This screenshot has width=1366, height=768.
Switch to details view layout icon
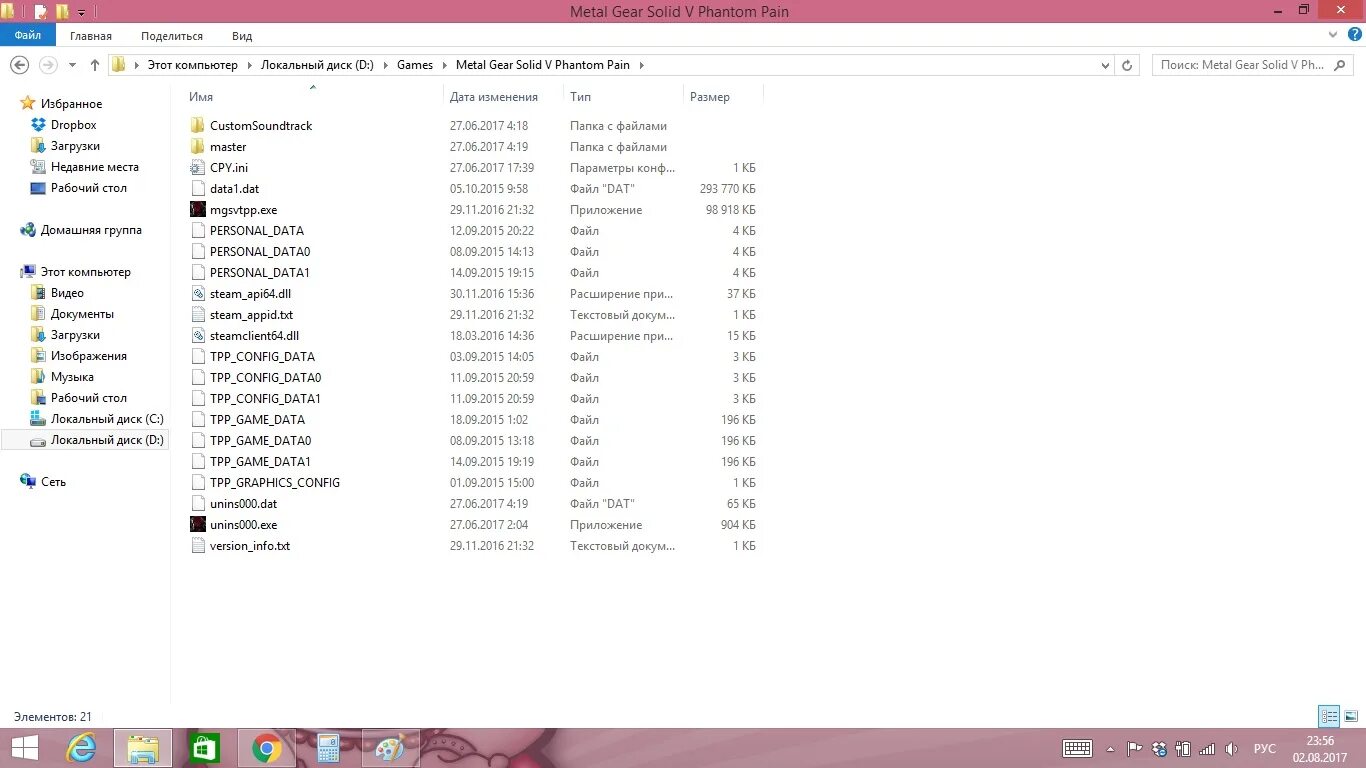pos(1329,716)
